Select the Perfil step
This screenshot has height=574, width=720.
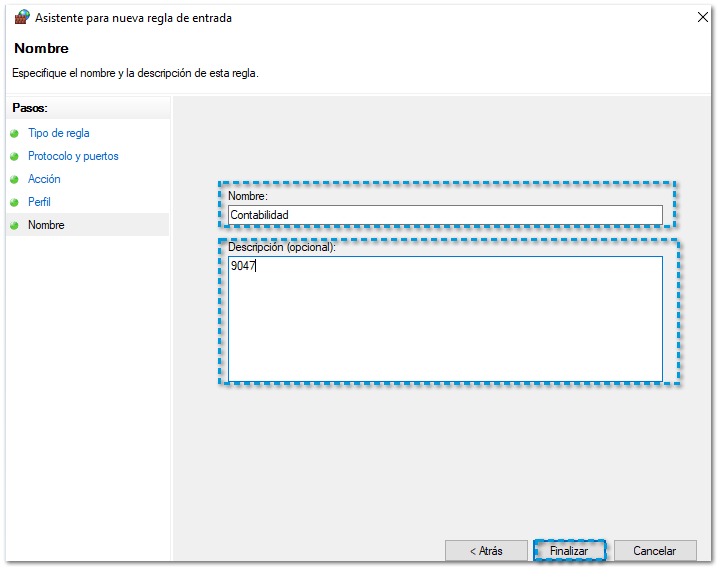[40, 202]
